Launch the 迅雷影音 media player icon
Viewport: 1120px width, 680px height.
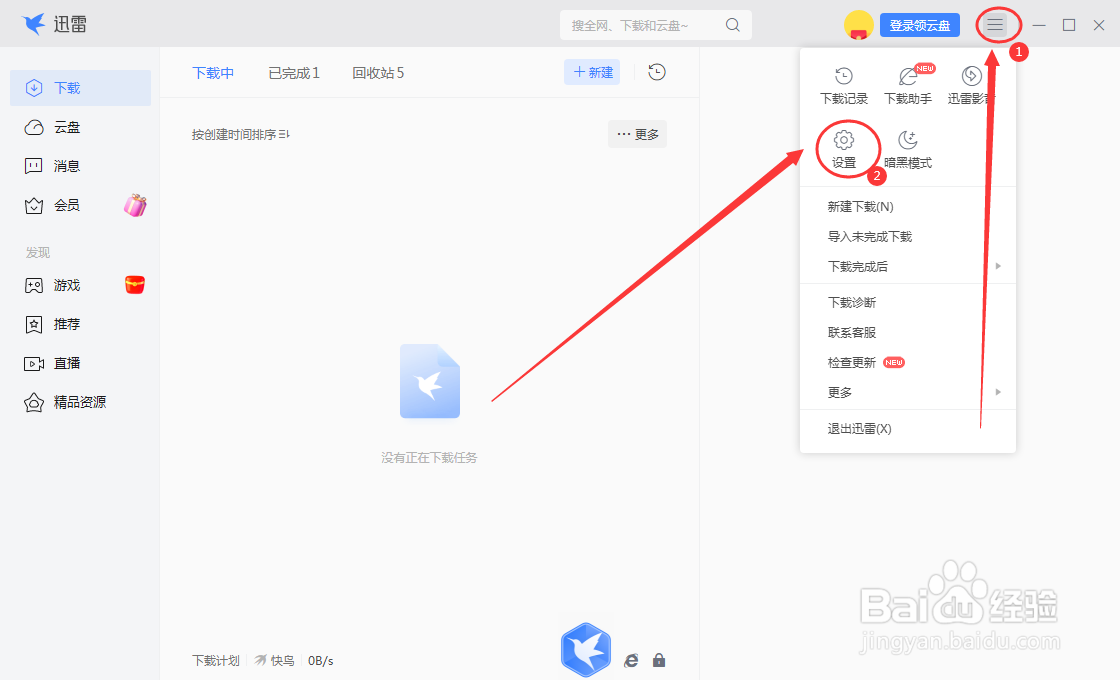(970, 76)
